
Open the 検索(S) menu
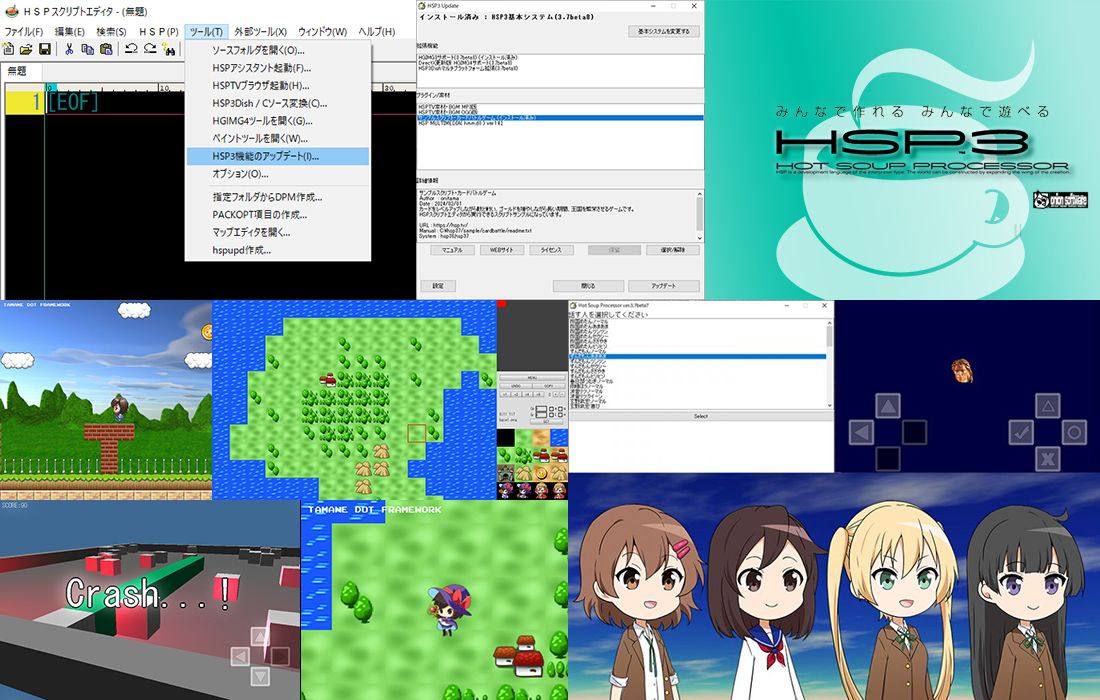pos(111,32)
